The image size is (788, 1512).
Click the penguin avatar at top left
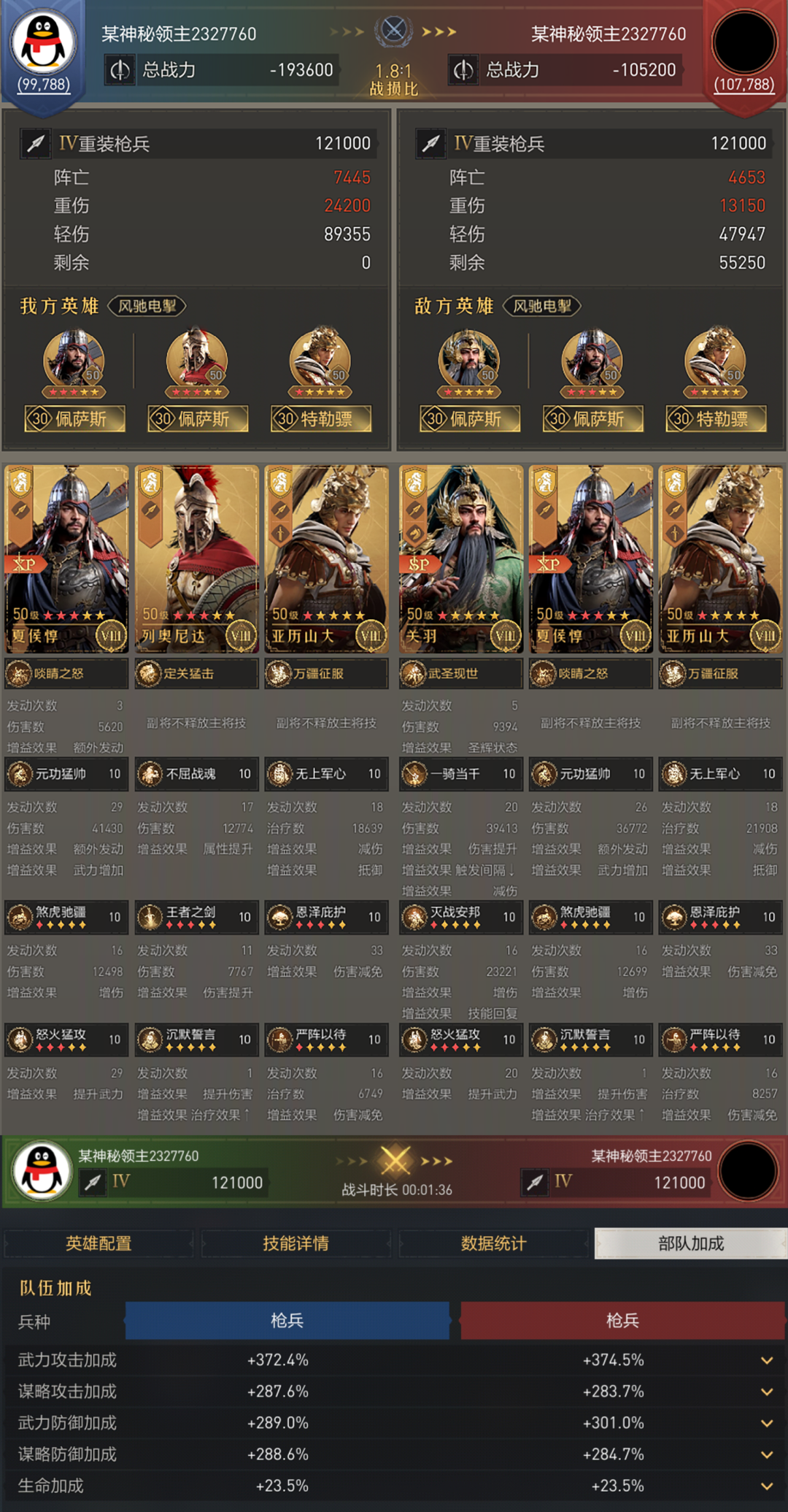click(x=44, y=42)
